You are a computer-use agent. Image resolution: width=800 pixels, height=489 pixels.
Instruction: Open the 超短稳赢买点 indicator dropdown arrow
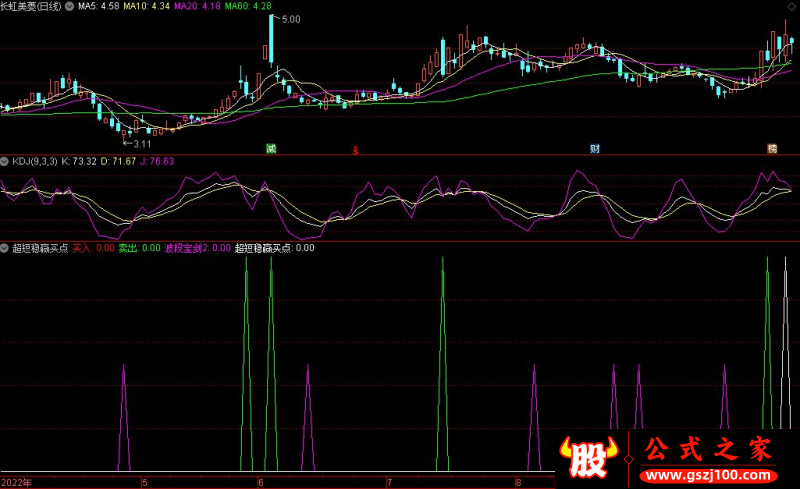pyautogui.click(x=5, y=247)
